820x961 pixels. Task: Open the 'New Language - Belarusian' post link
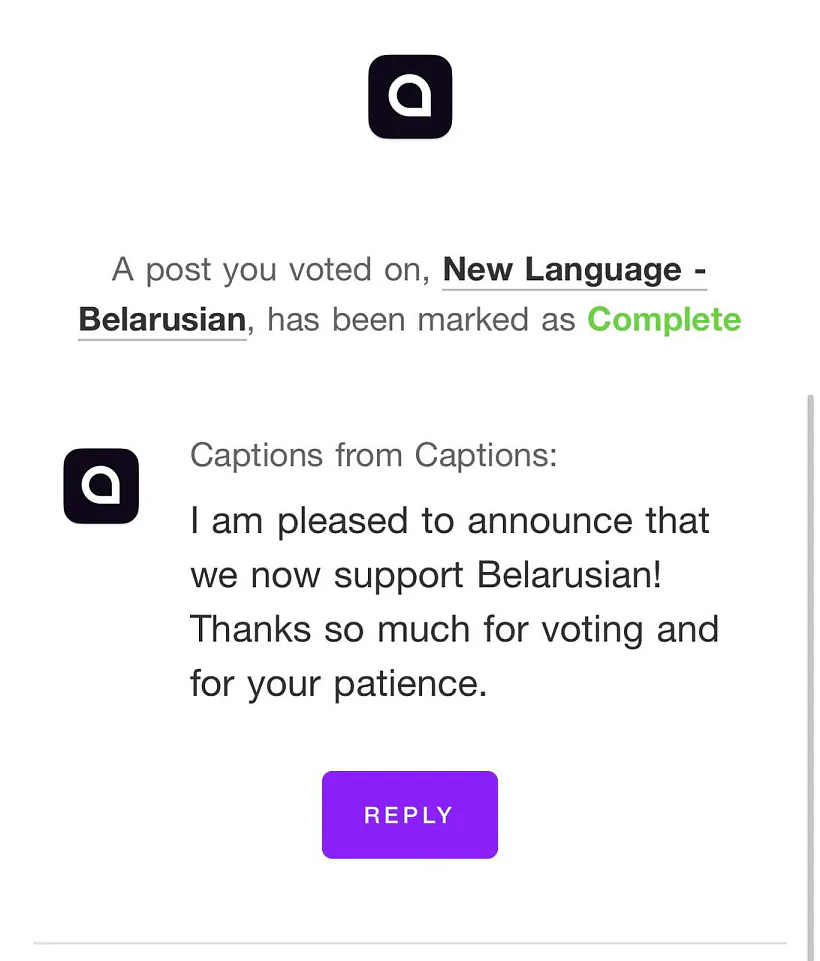pyautogui.click(x=574, y=270)
